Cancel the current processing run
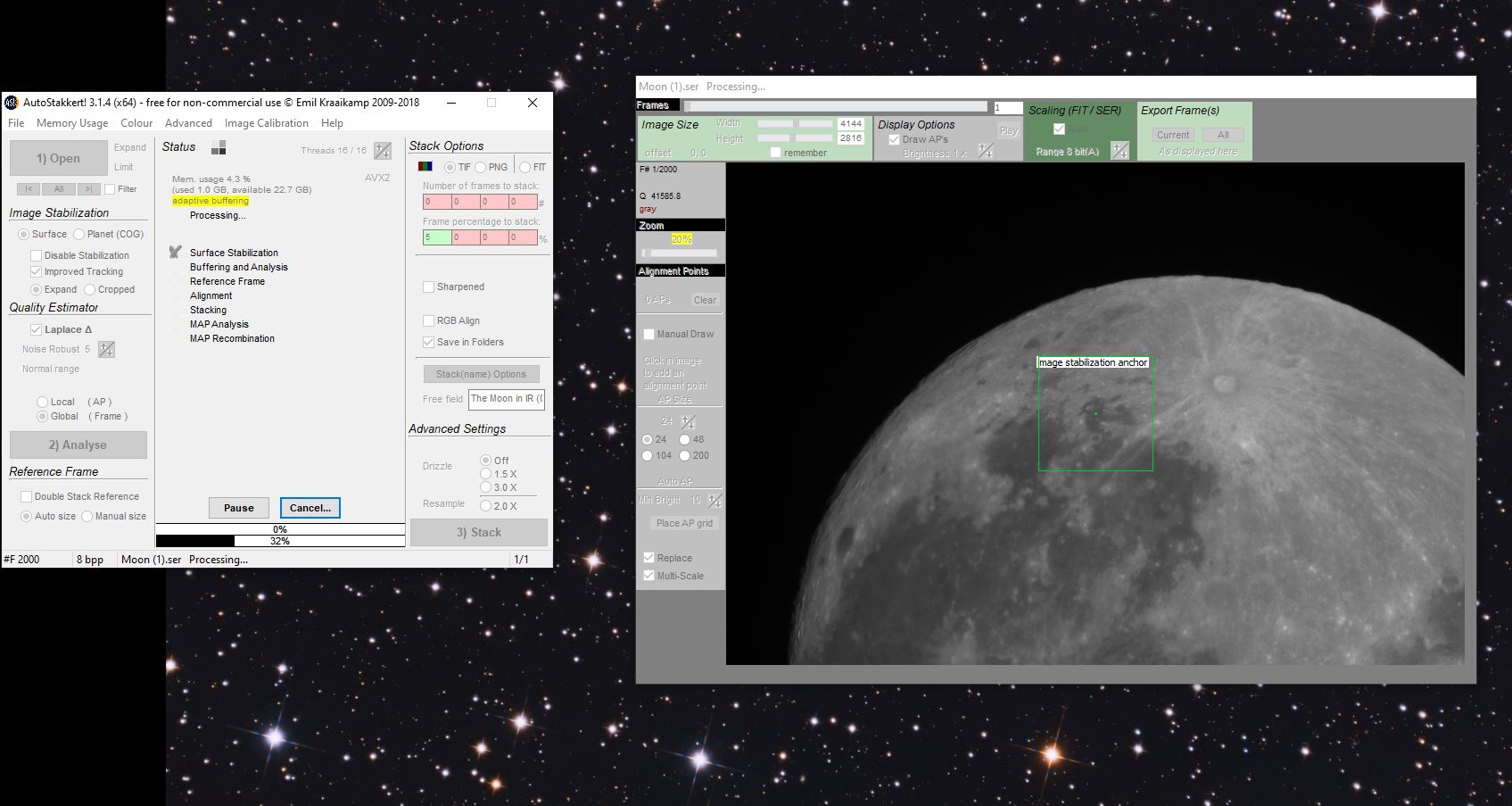The height and width of the screenshot is (806, 1512). point(310,508)
